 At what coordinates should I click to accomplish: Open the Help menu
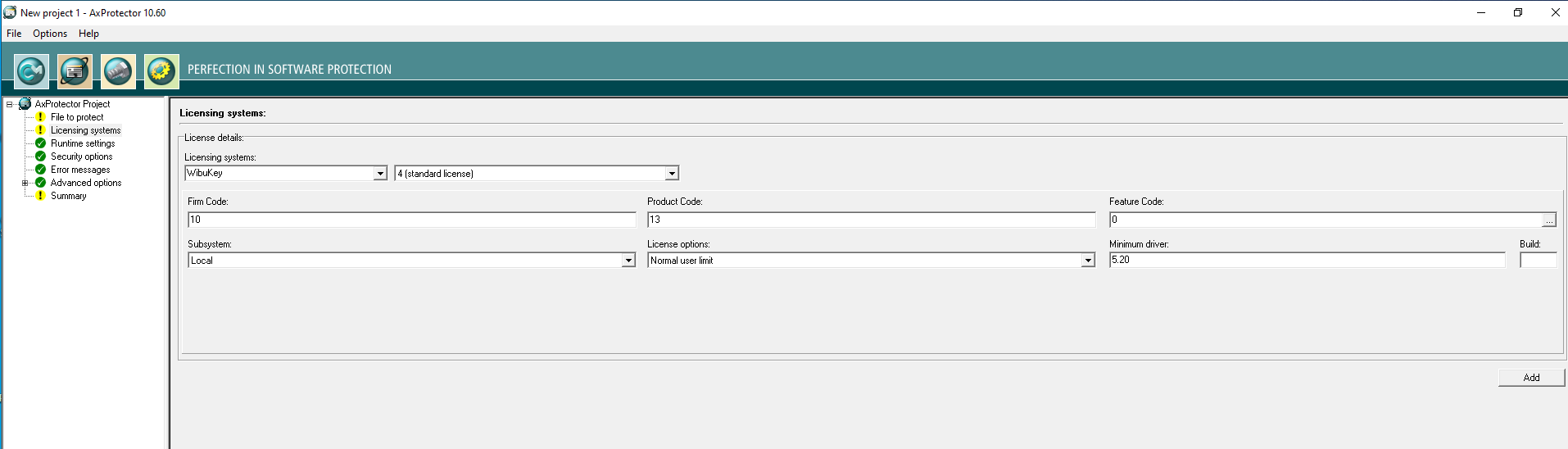(x=88, y=34)
